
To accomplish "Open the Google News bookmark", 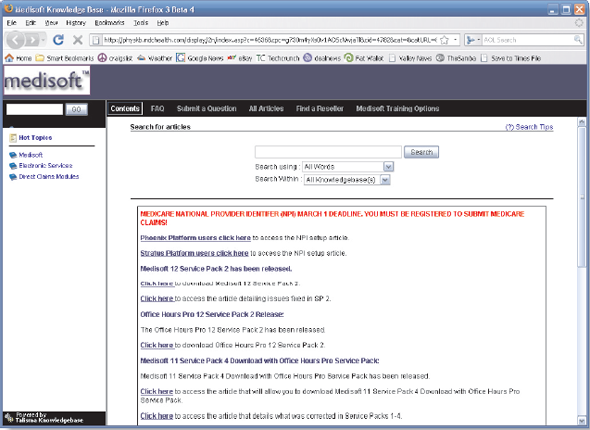I will (x=200, y=58).
